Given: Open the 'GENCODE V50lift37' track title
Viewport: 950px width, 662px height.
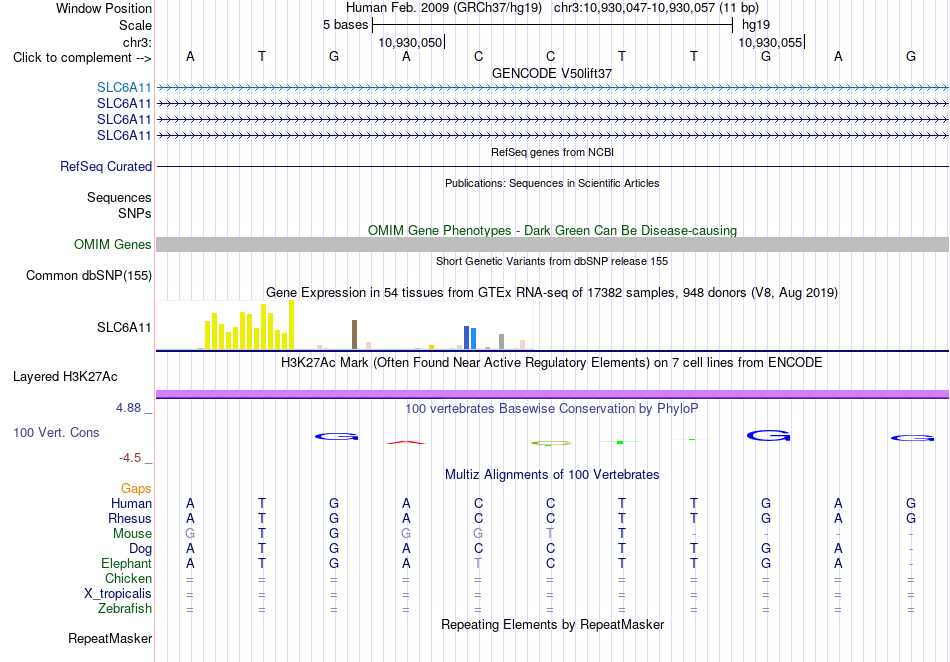Looking at the screenshot, I should pyautogui.click(x=552, y=73).
